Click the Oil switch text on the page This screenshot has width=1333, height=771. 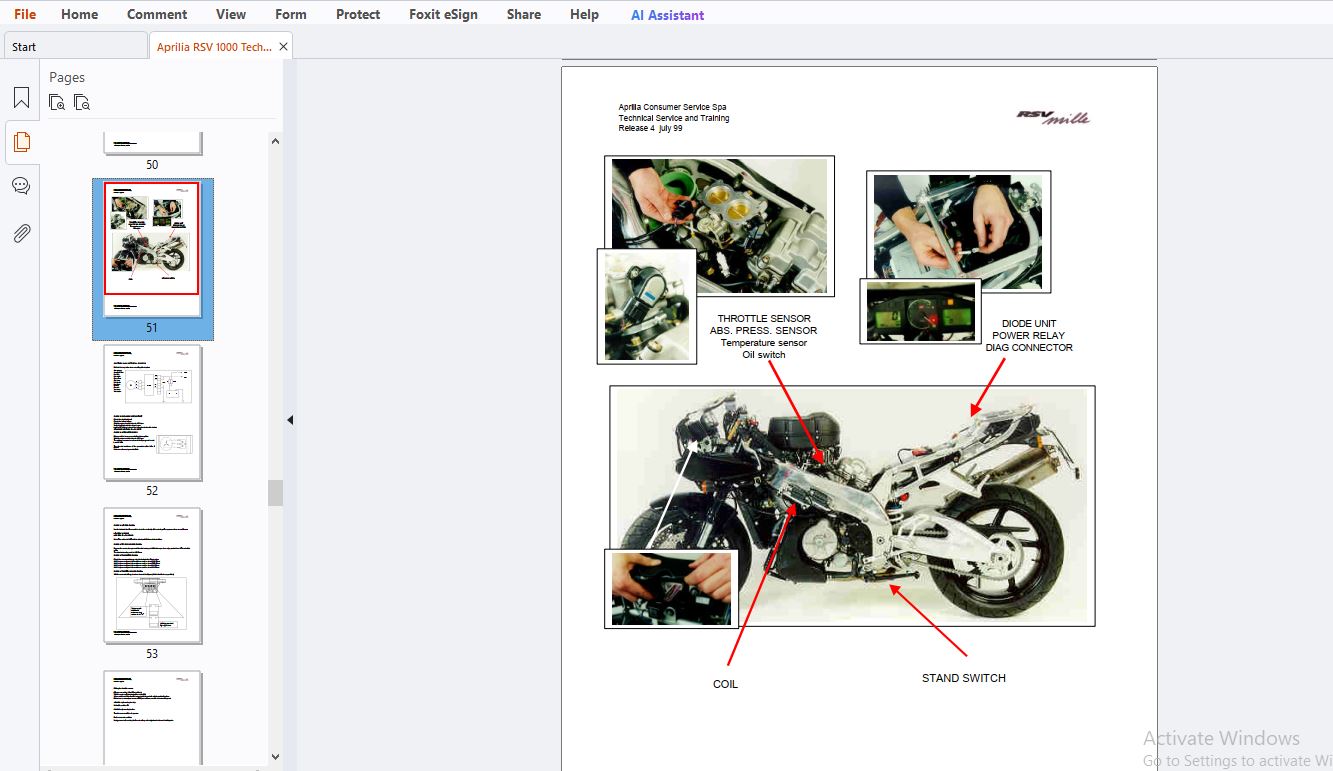coord(764,355)
